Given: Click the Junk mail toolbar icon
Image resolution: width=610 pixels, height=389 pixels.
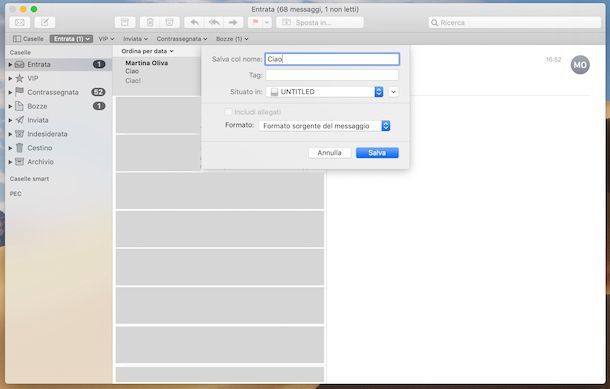Looking at the screenshot, I should tap(170, 23).
